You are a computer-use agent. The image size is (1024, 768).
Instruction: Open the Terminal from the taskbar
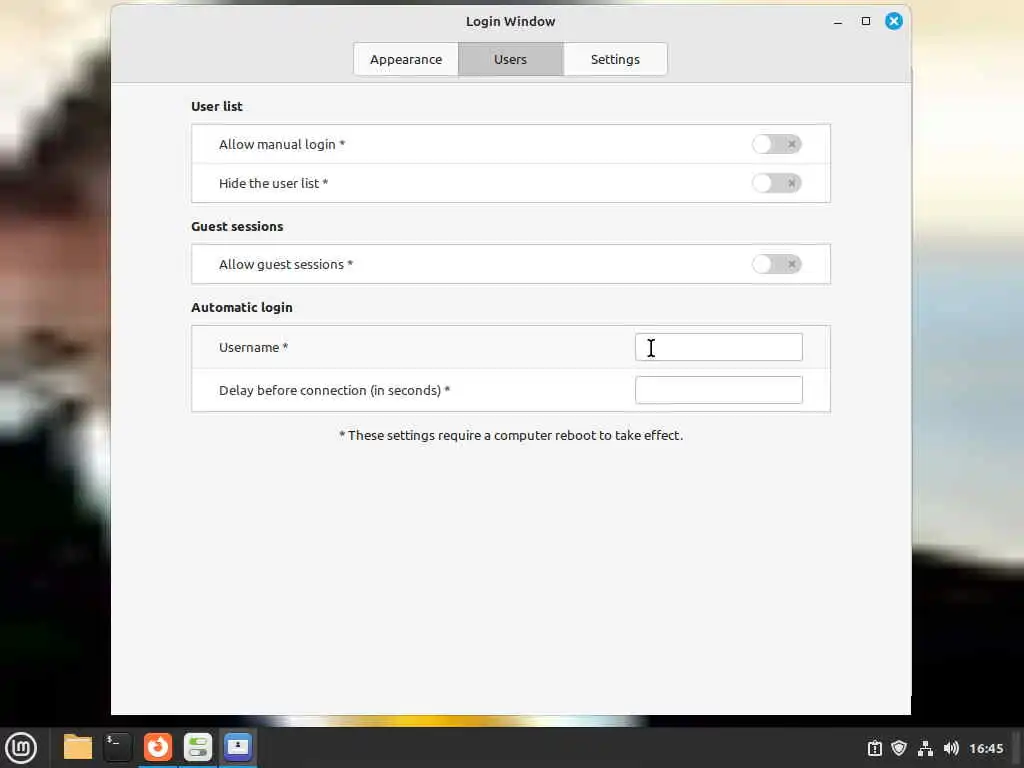pos(118,747)
